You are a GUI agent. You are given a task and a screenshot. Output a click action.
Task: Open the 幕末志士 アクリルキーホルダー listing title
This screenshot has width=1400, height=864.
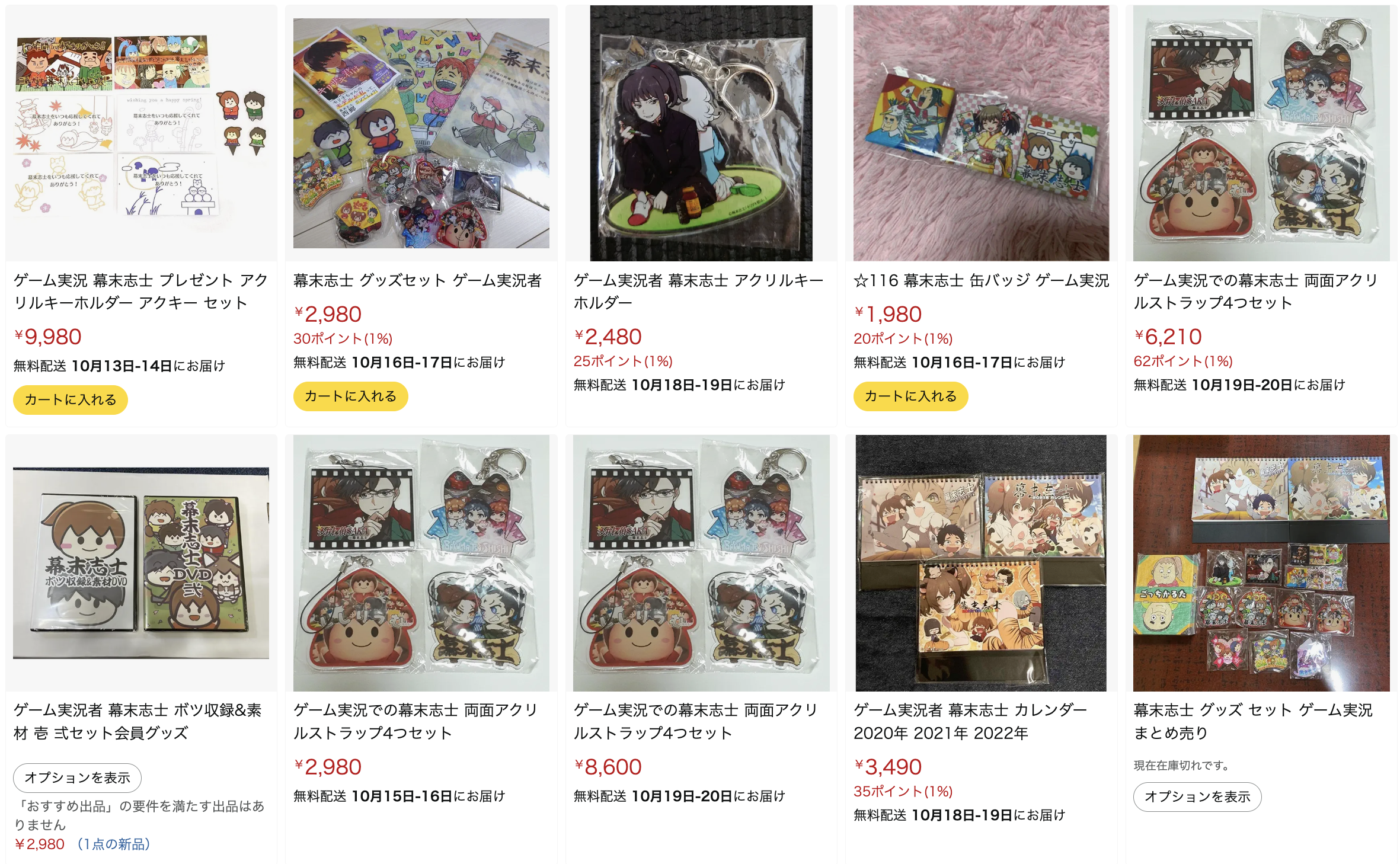tap(698, 291)
